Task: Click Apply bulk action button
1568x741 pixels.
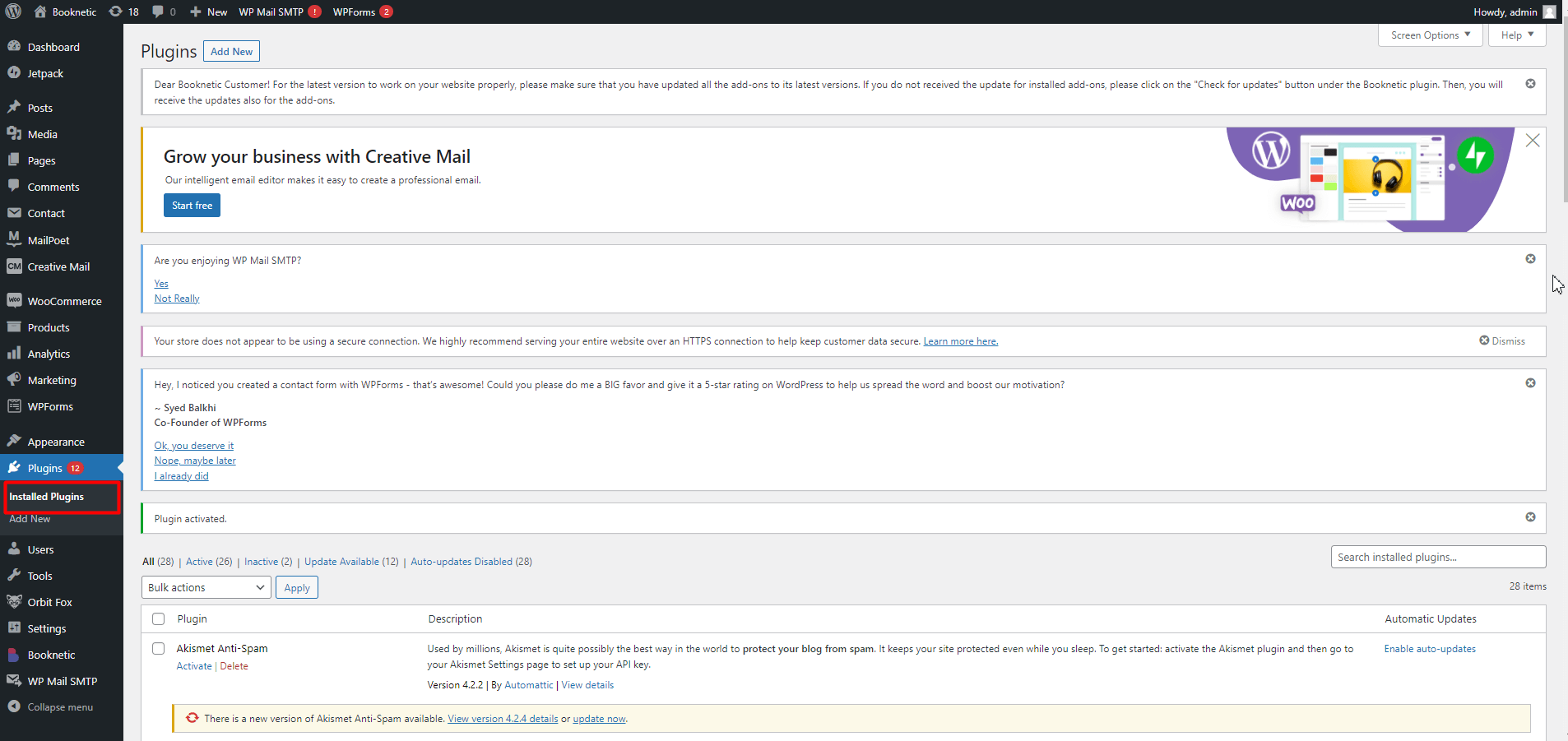Action: point(297,587)
